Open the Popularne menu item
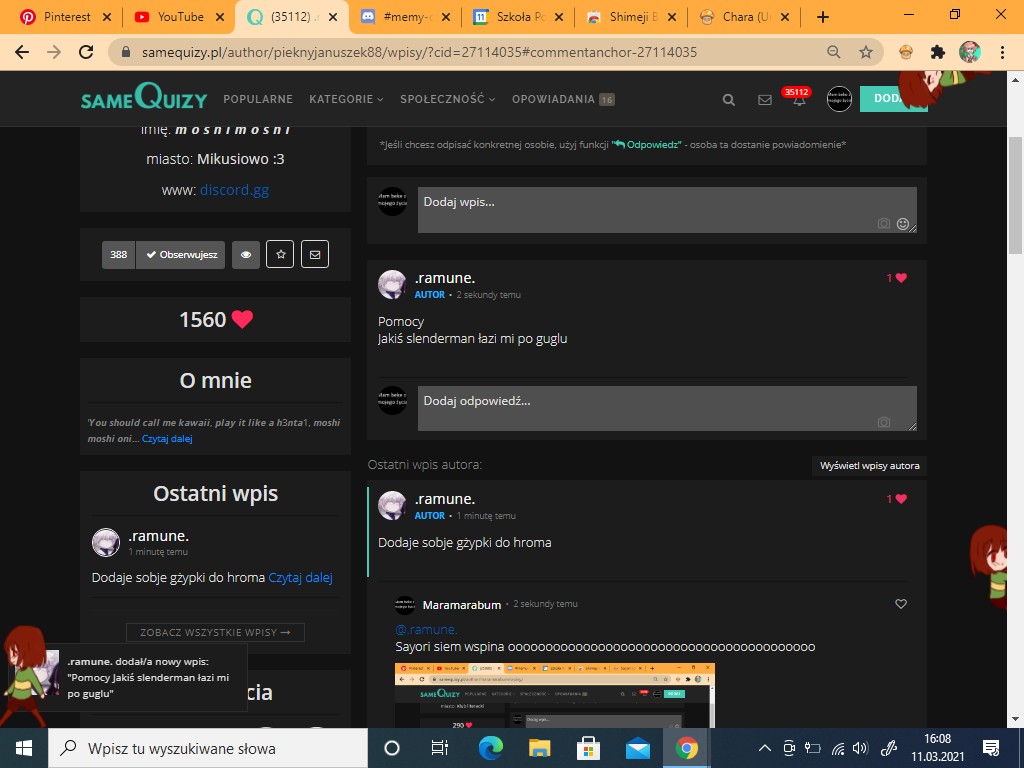Screen dimensions: 1024x768 coord(258,99)
